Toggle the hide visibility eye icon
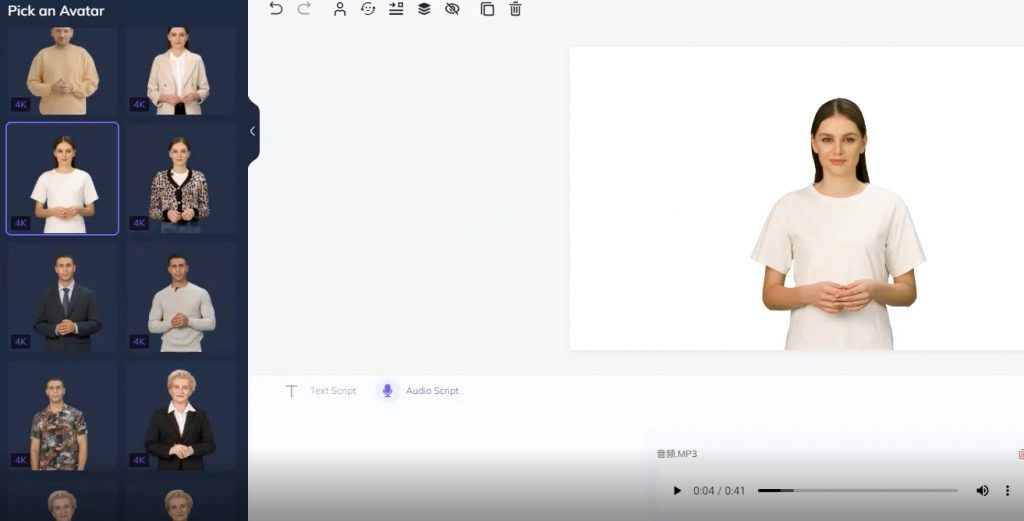 [452, 8]
